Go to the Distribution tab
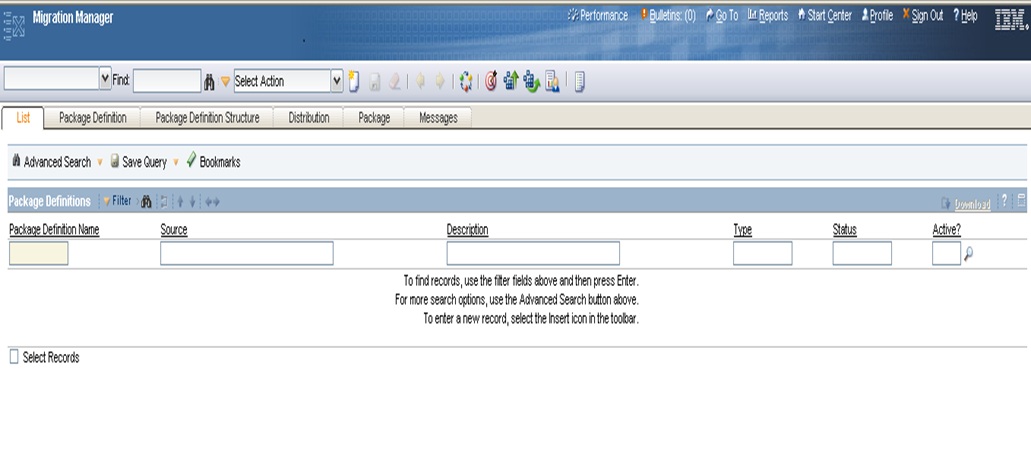1031x460 pixels. pos(309,118)
